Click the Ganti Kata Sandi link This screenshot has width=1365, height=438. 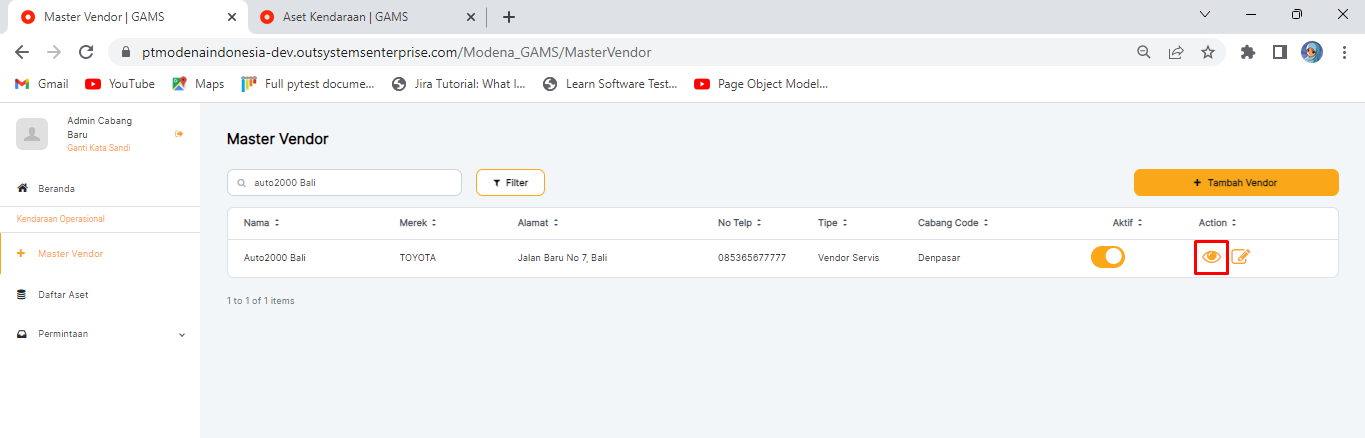(x=98, y=148)
